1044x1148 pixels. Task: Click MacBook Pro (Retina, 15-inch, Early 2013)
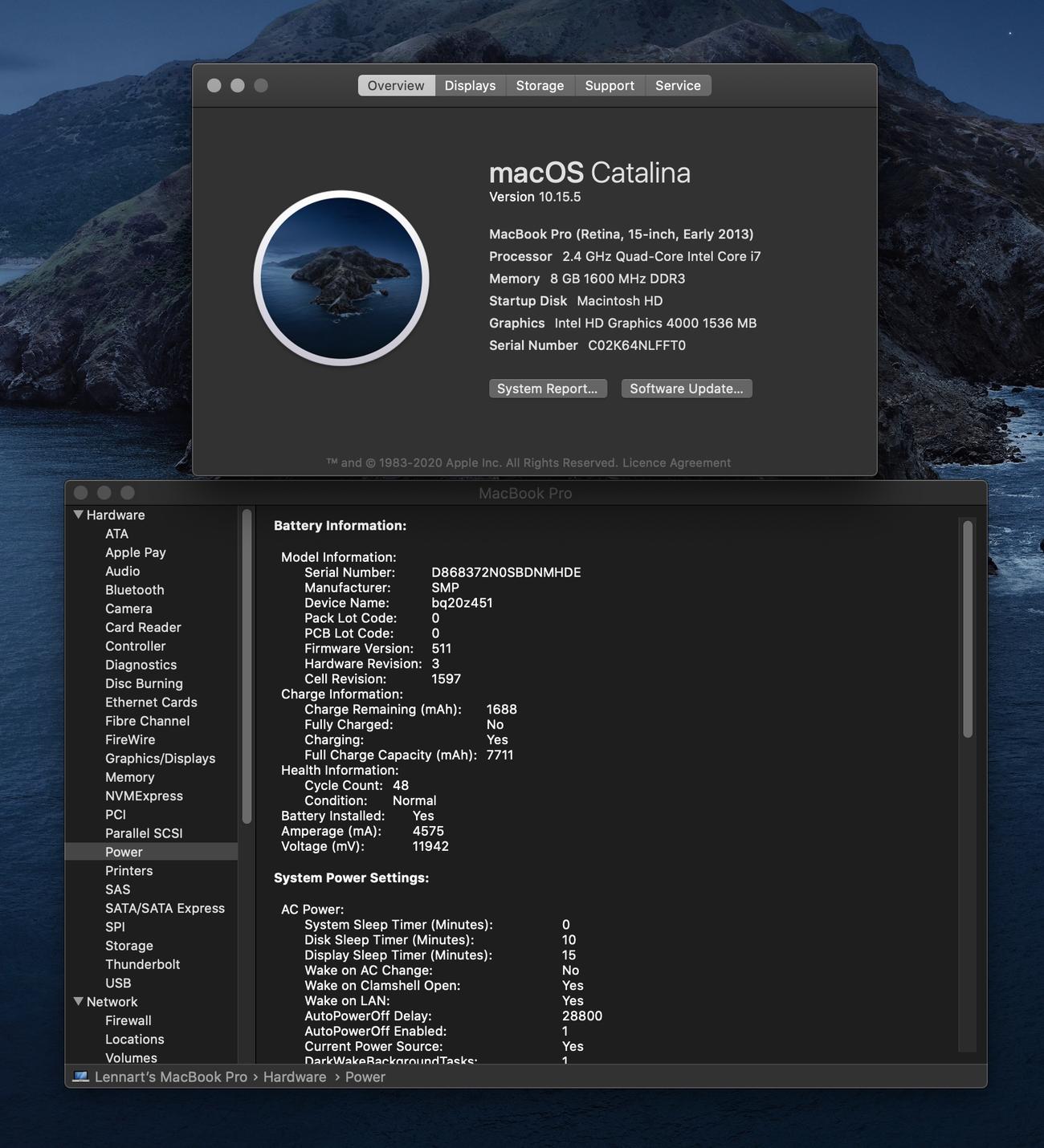(622, 234)
